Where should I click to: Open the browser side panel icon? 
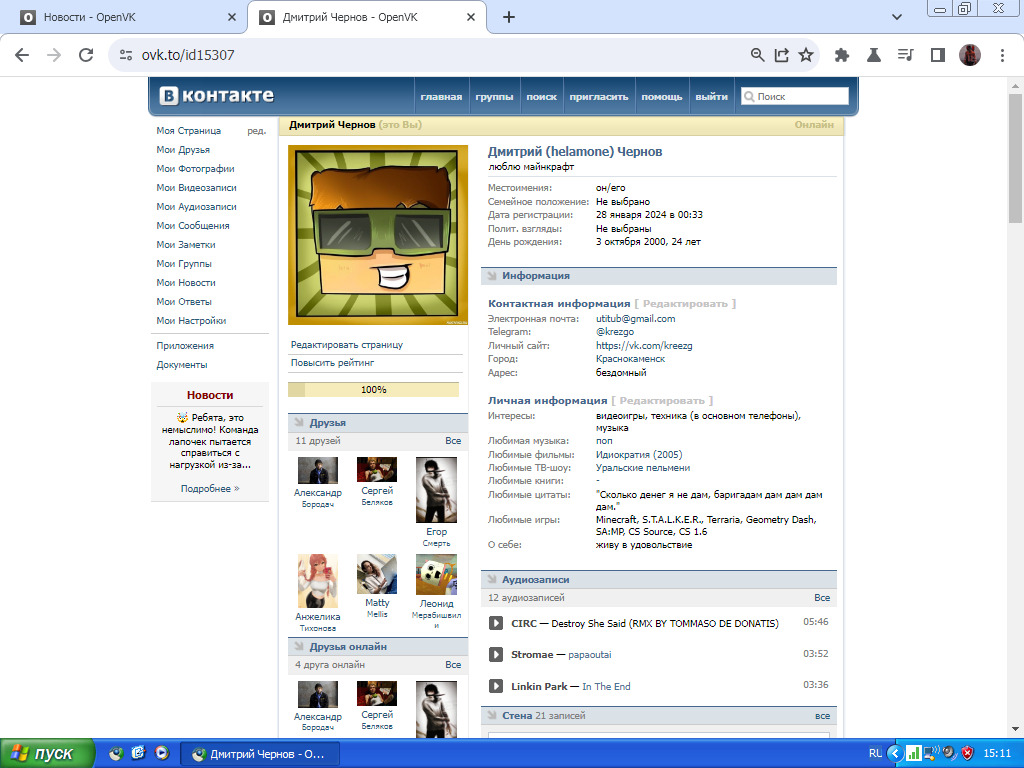pyautogui.click(x=938, y=55)
